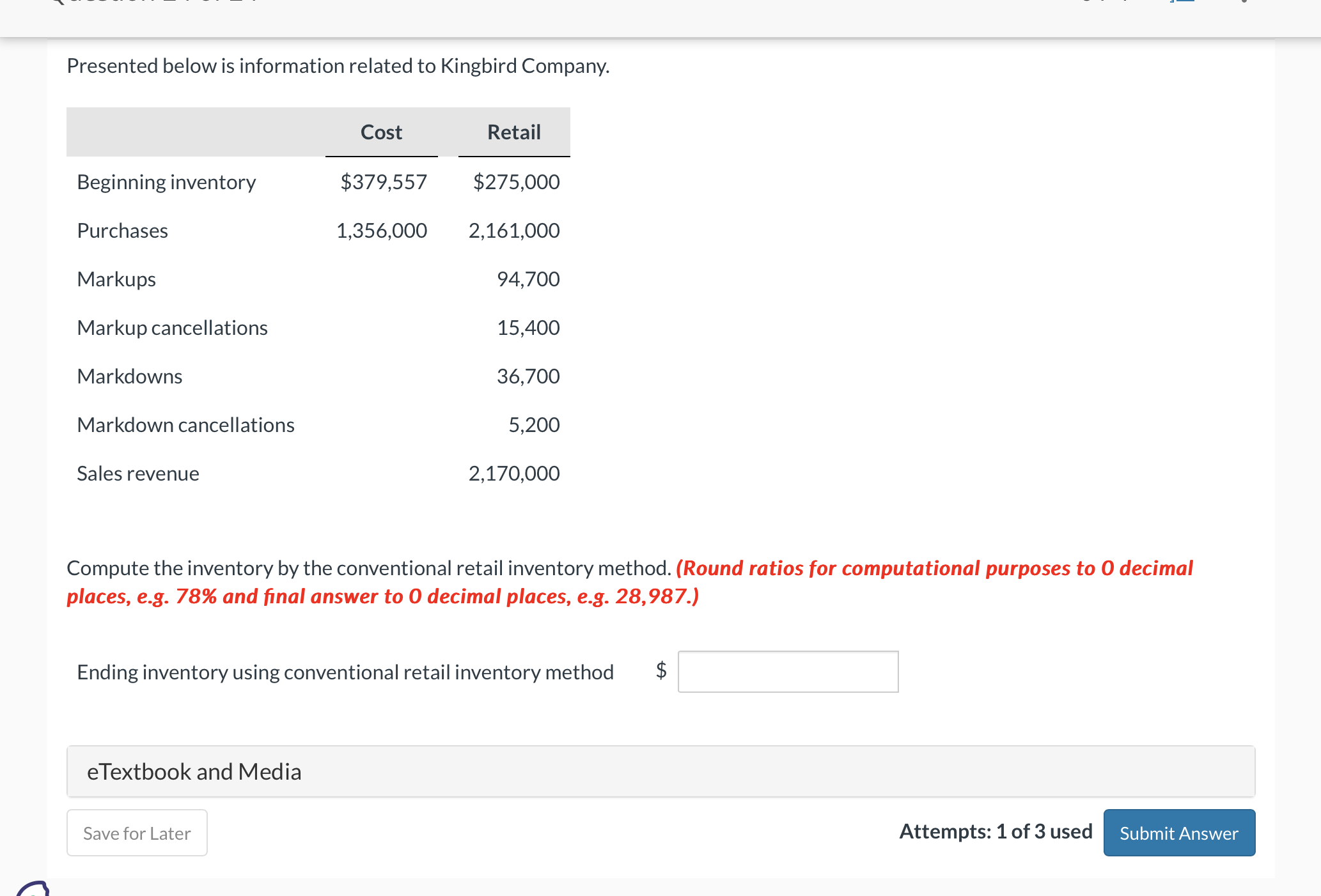Expand the eTextbook and Media section
Image resolution: width=1321 pixels, height=896 pixels.
pyautogui.click(x=194, y=771)
